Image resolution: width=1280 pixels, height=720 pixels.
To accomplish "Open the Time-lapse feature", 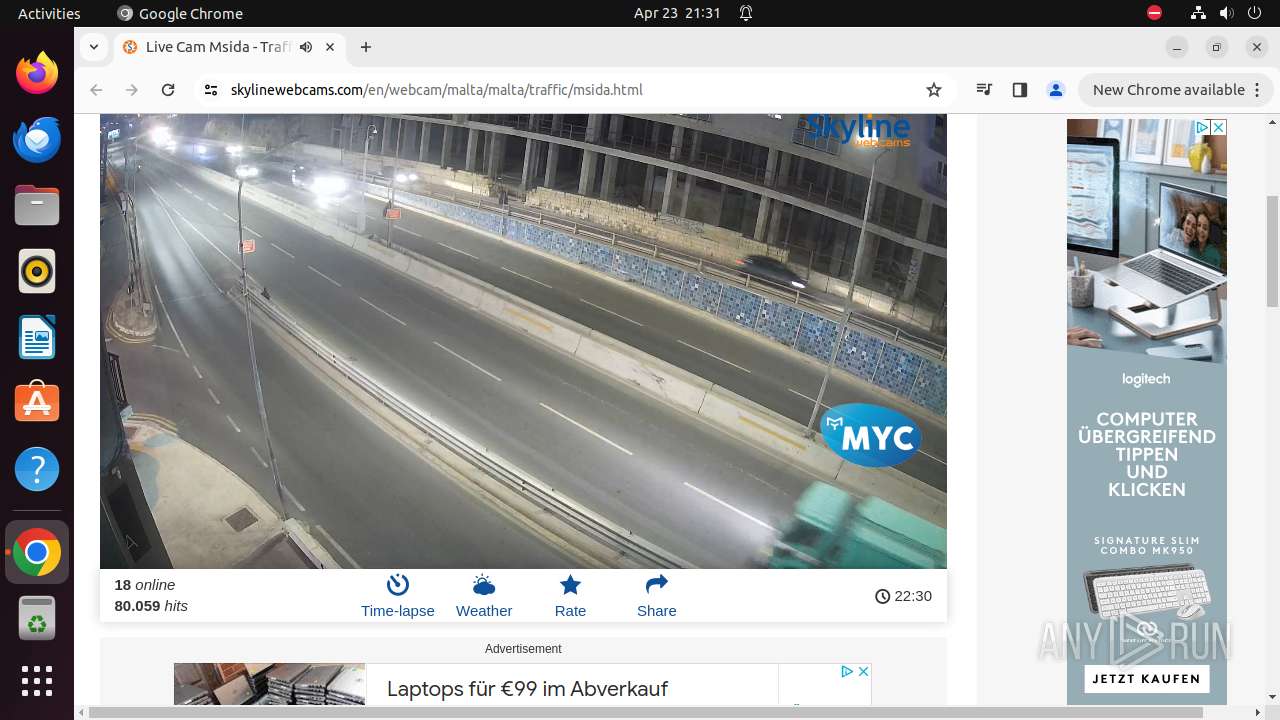I will pos(398,597).
